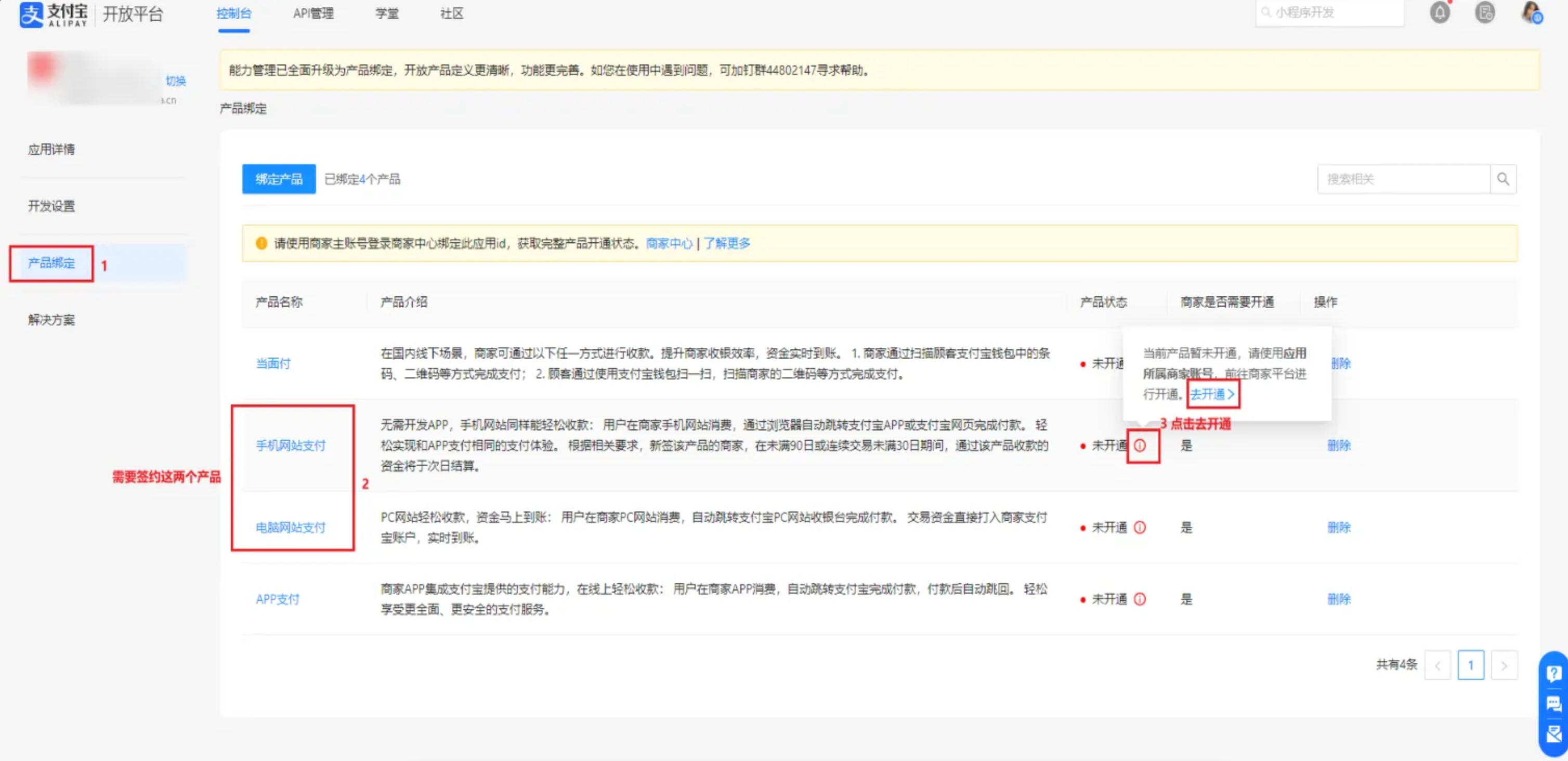
Task: Click the 产品状态 column header
Action: point(1103,302)
